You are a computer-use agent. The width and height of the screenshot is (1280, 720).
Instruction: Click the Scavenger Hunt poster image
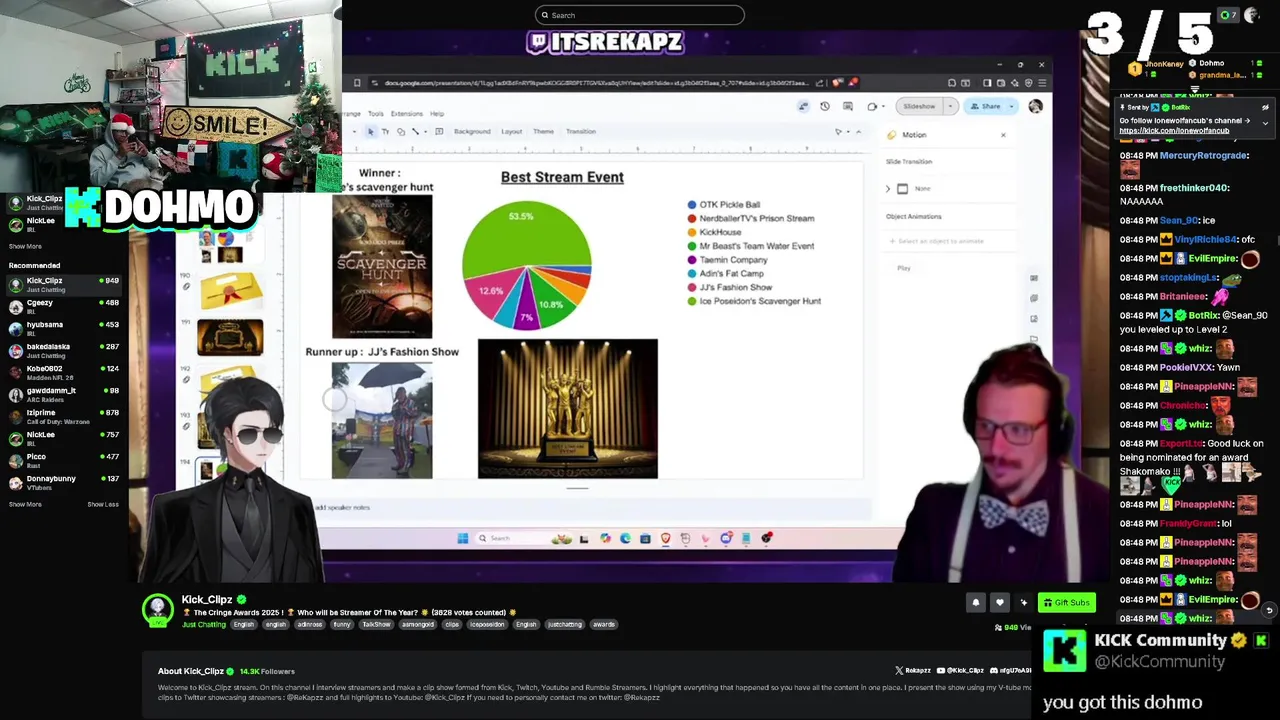pos(382,267)
